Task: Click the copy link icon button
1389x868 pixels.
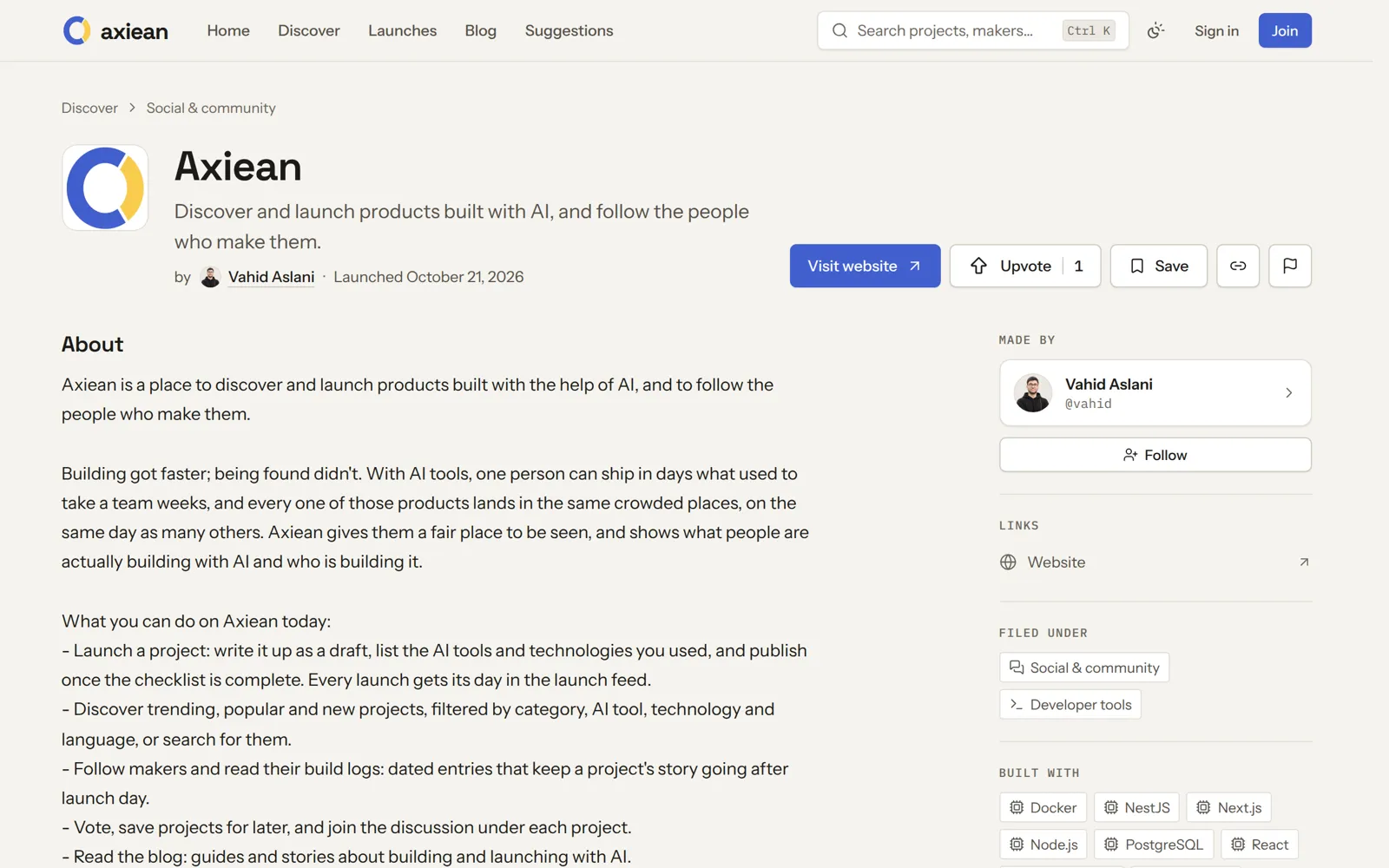Action: click(x=1238, y=266)
